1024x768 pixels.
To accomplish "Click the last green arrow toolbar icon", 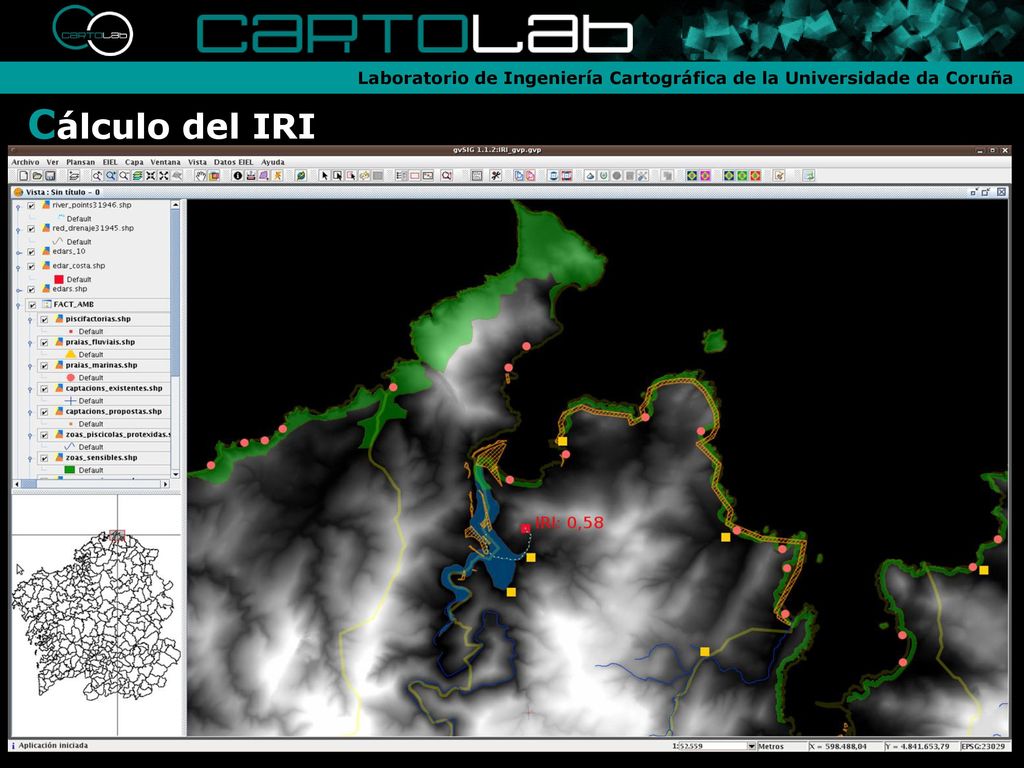I will 809,176.
